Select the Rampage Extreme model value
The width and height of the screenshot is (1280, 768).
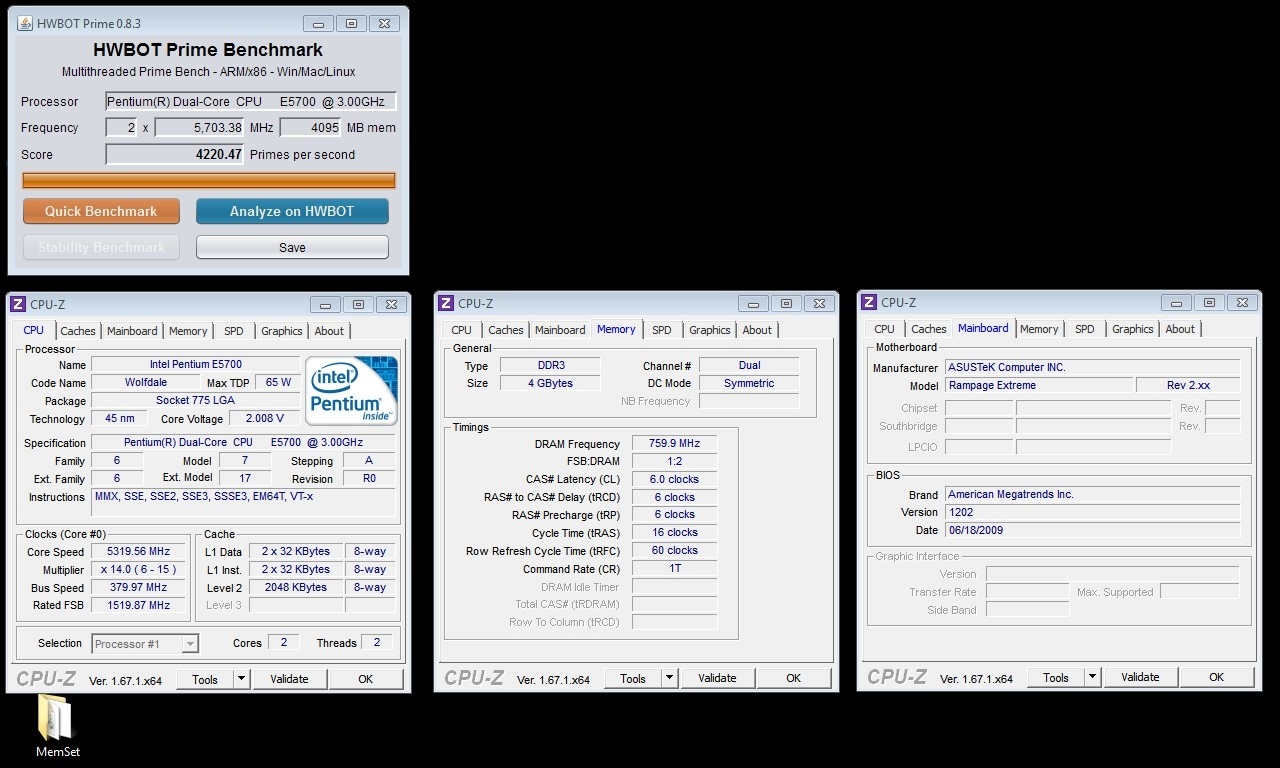[x=1039, y=385]
